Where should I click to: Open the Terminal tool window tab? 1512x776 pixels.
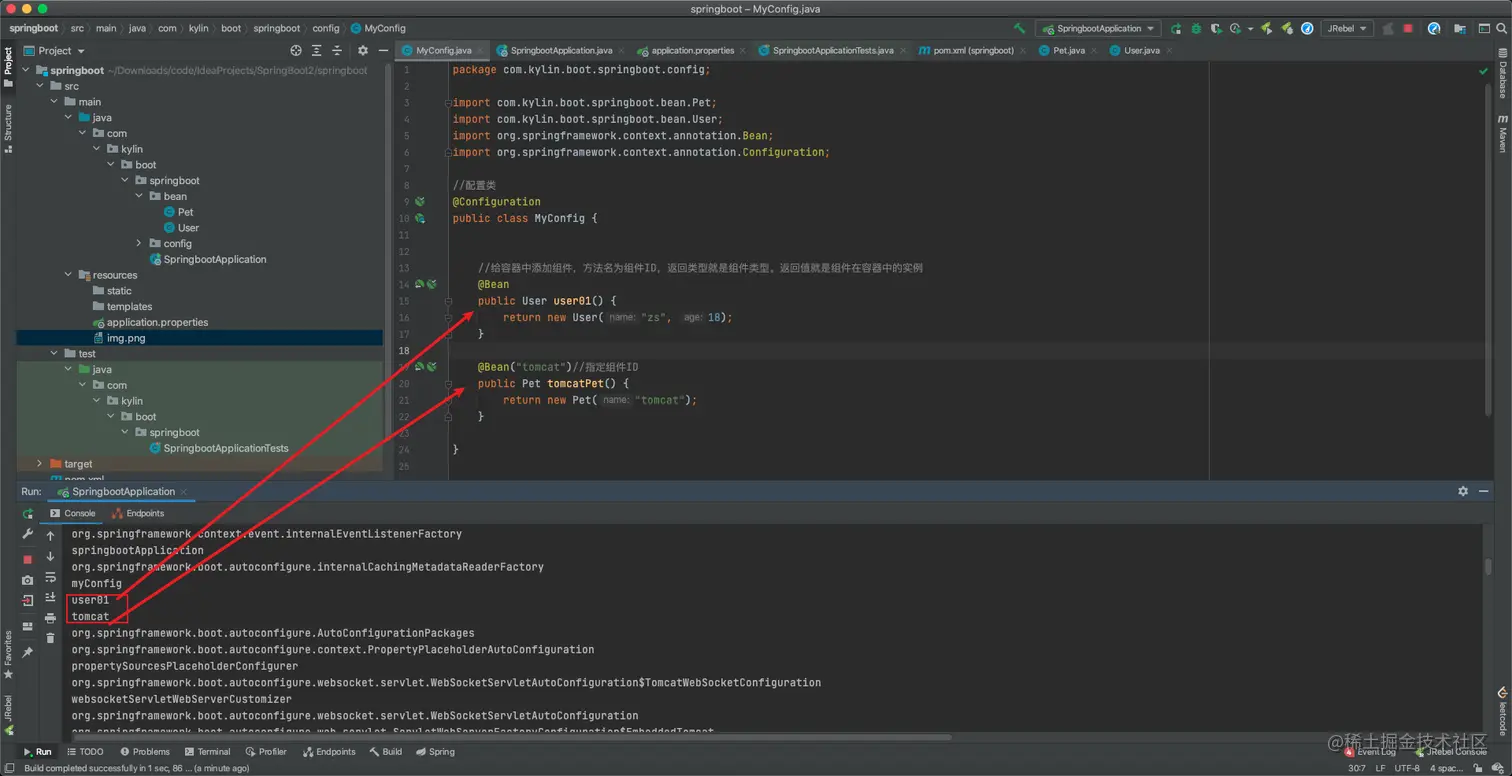click(x=207, y=752)
